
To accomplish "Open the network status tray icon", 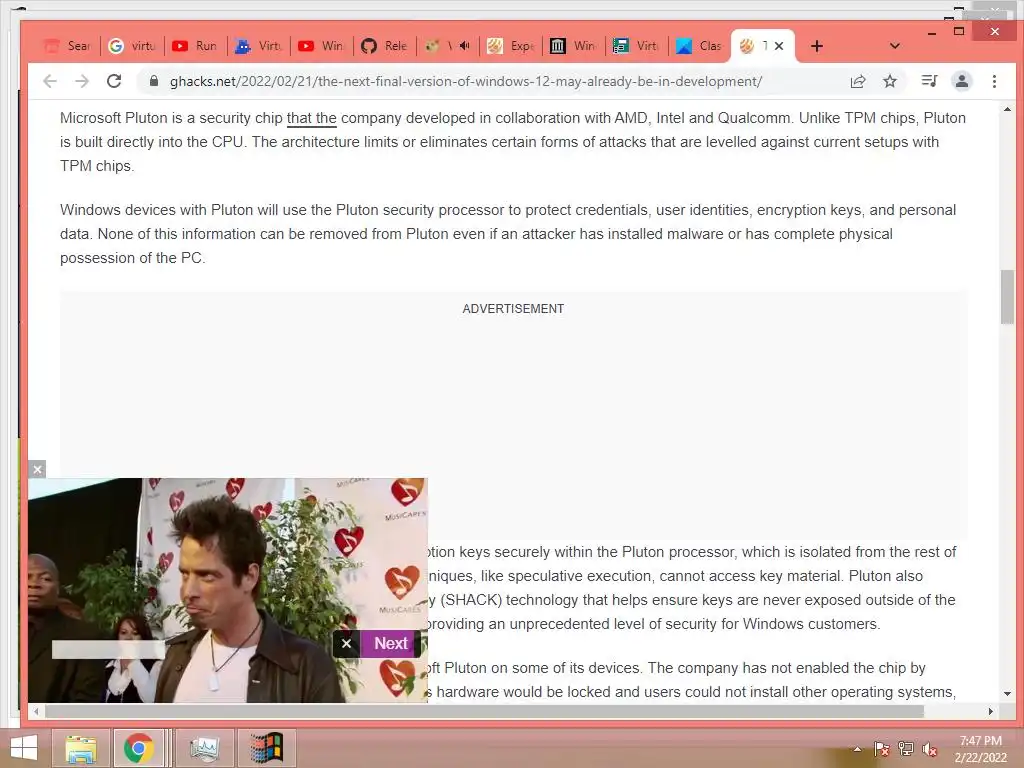I will pos(906,749).
